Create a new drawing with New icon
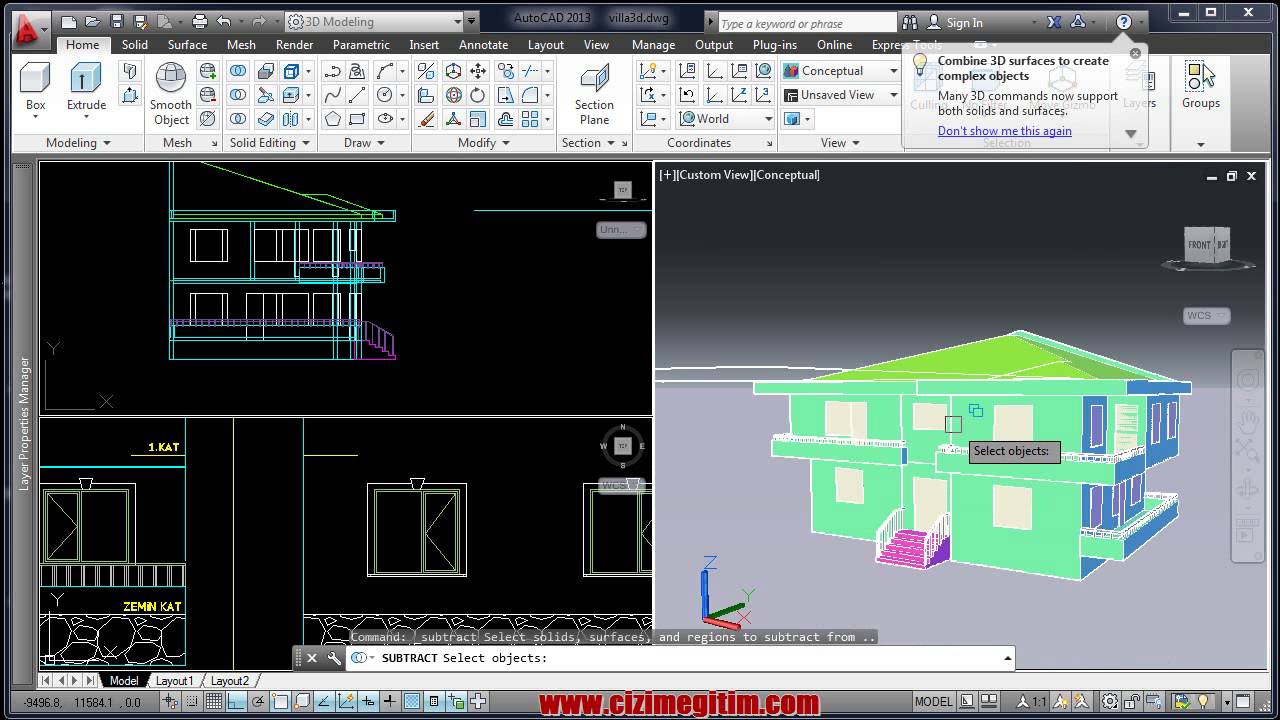Screen dimensions: 1280x720 coord(67,22)
